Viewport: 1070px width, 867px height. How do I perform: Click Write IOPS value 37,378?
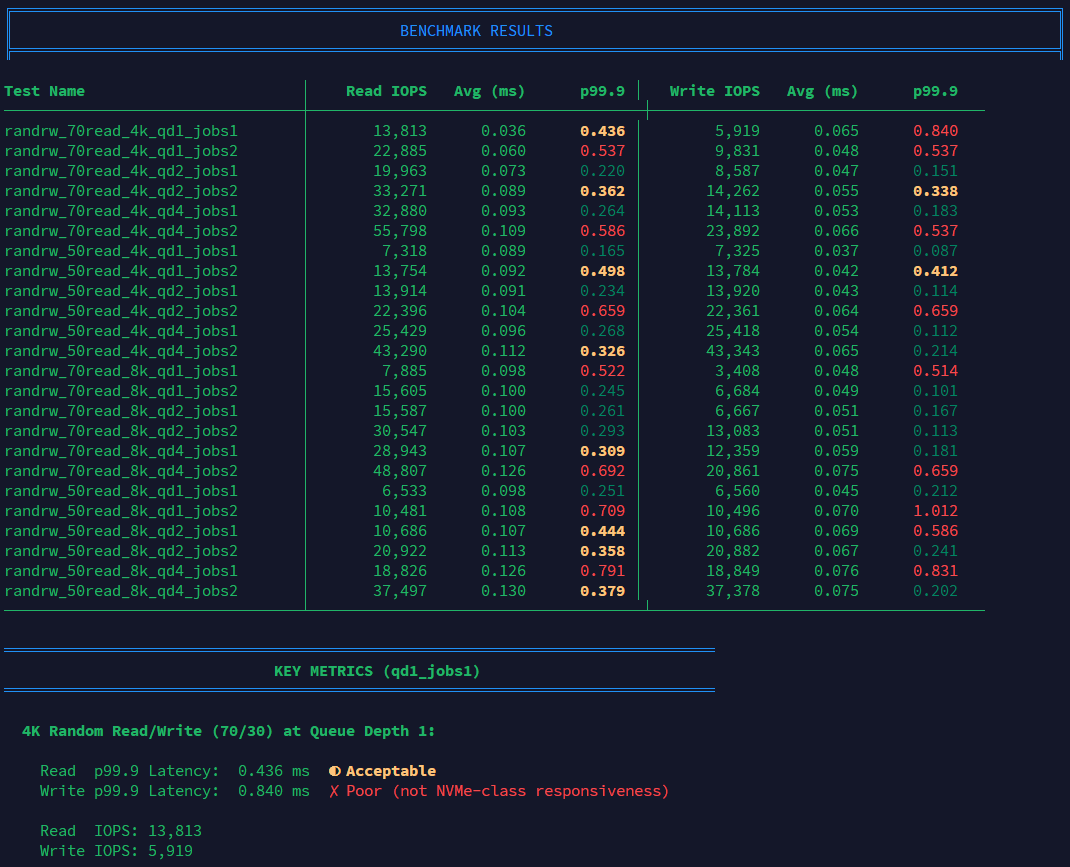pyautogui.click(x=733, y=591)
